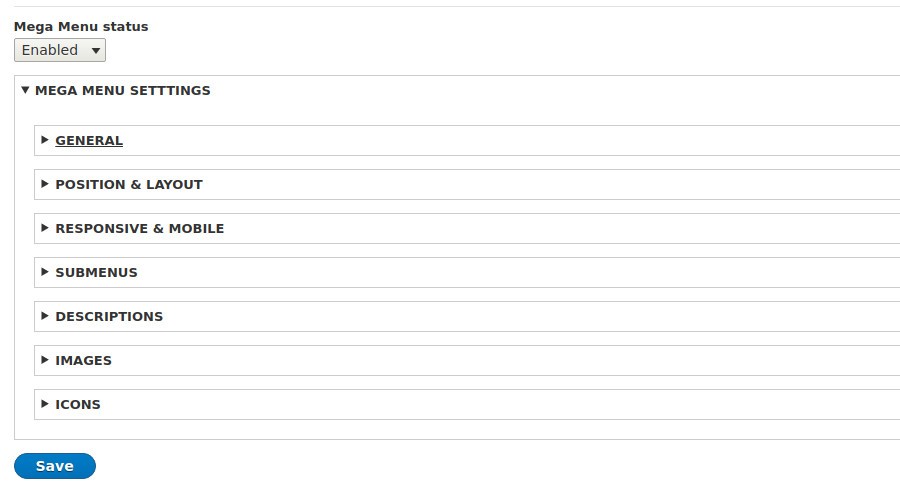The image size is (900, 494).
Task: Open the Mega Menu status dropdown
Action: point(60,50)
